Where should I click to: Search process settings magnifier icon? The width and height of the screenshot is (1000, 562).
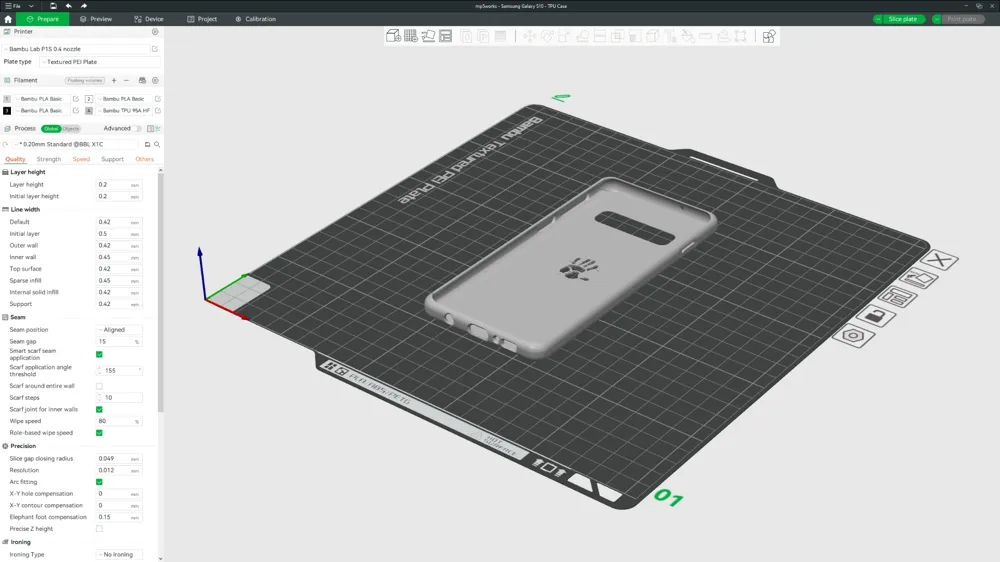pos(157,145)
